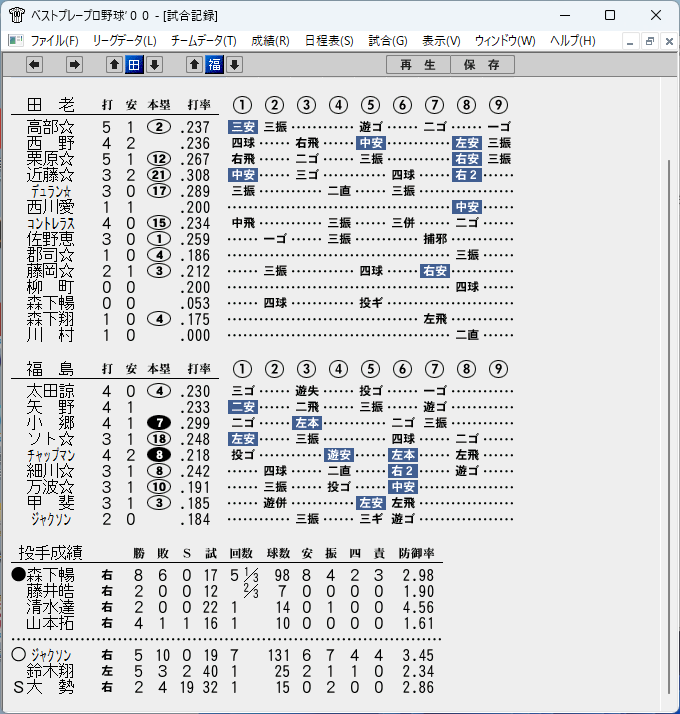Open the チームデータ(T) menu

click(x=204, y=41)
